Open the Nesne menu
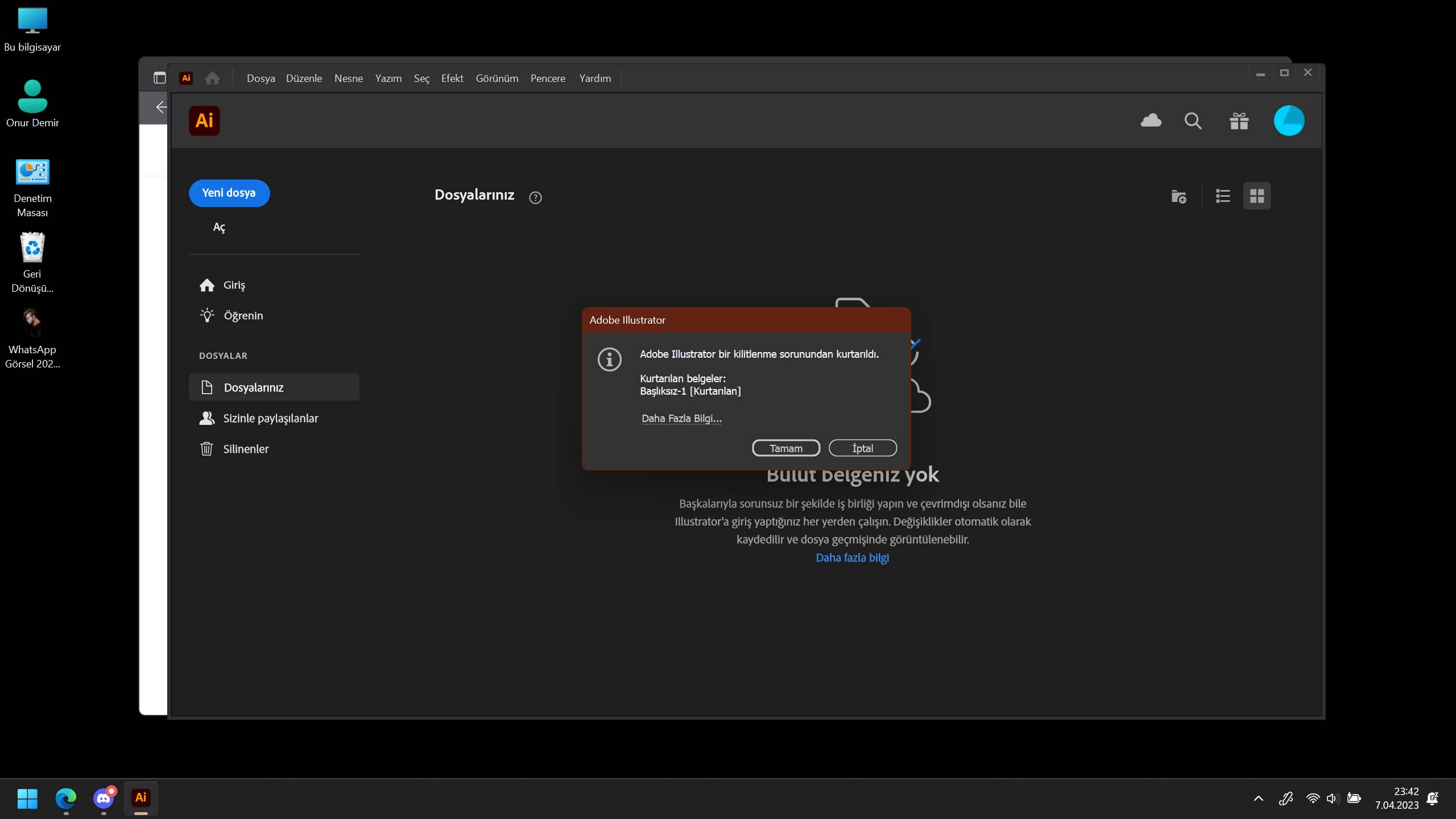The width and height of the screenshot is (1456, 819). click(349, 78)
